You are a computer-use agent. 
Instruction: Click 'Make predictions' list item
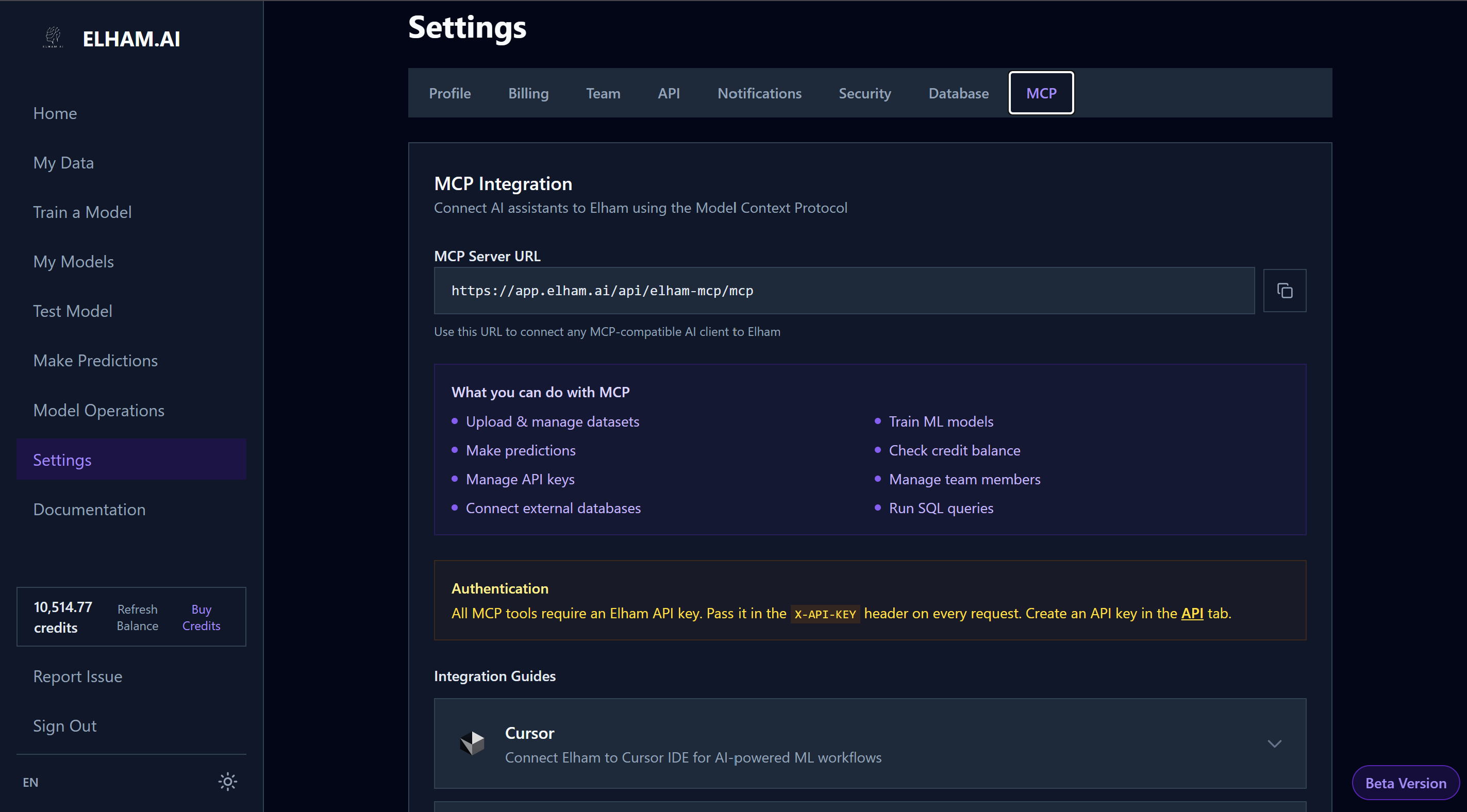tap(521, 451)
